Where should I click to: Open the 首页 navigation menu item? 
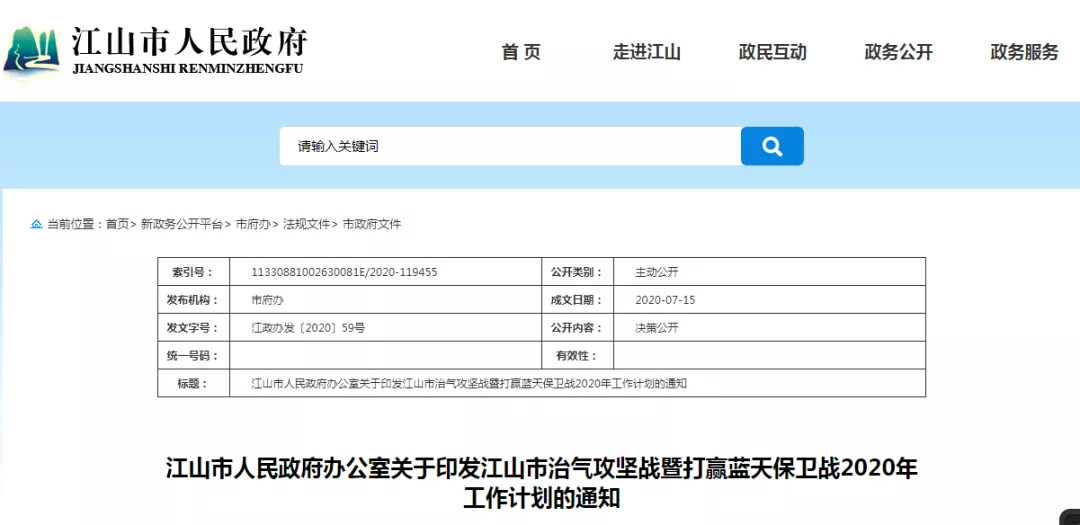click(521, 53)
